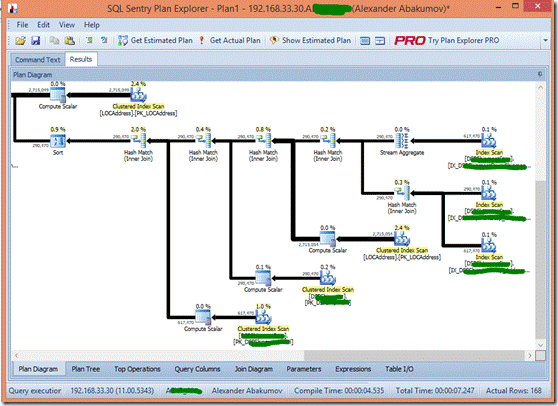The image size is (558, 406).
Task: Open the toolbar overflow dropdown arrow
Action: click(x=545, y=41)
